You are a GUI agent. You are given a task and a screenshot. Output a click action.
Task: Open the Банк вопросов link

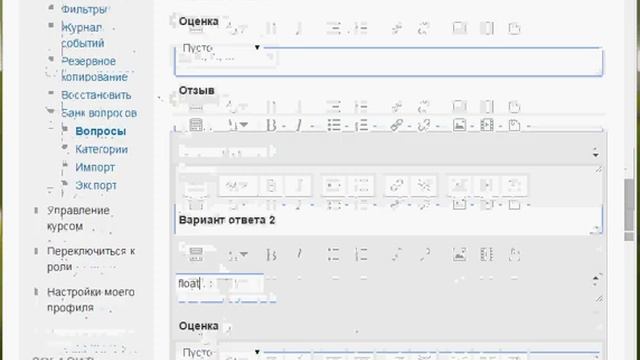(x=99, y=113)
